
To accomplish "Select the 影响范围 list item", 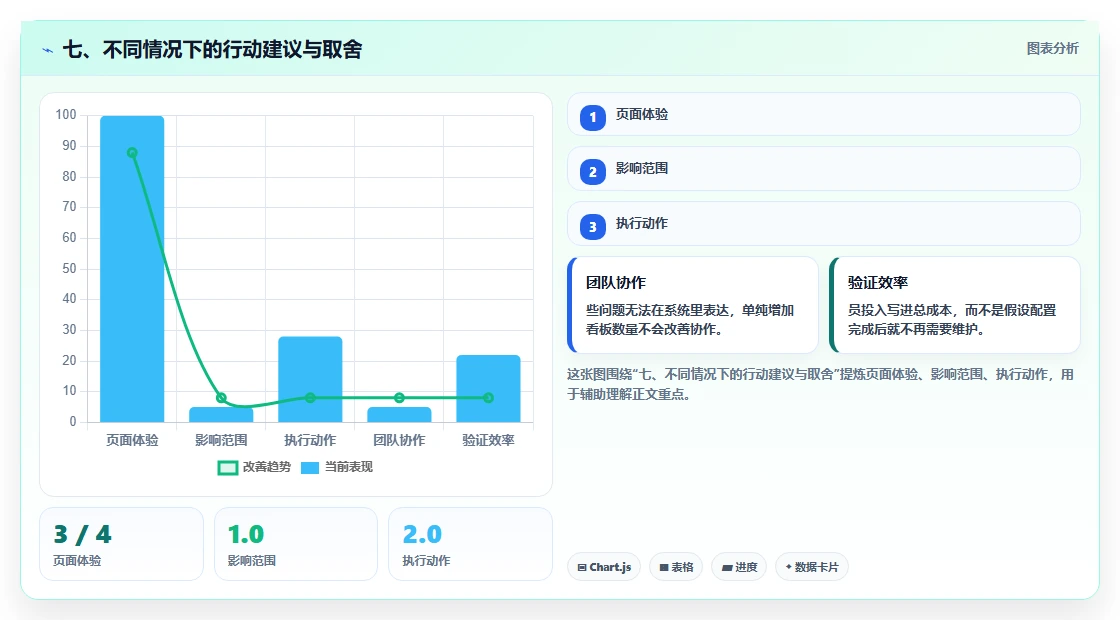I will (x=824, y=169).
